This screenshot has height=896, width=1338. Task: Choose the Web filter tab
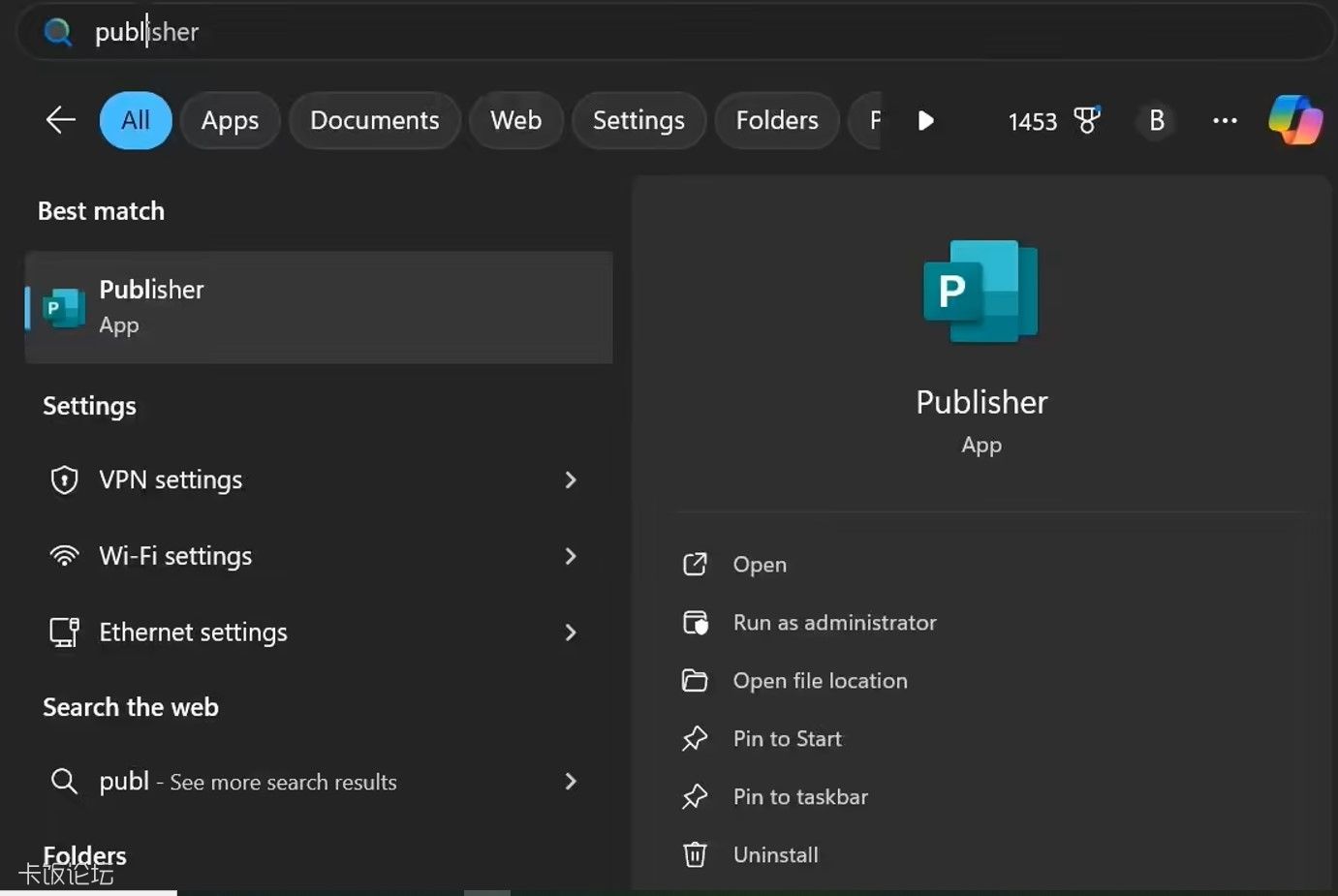coord(515,120)
